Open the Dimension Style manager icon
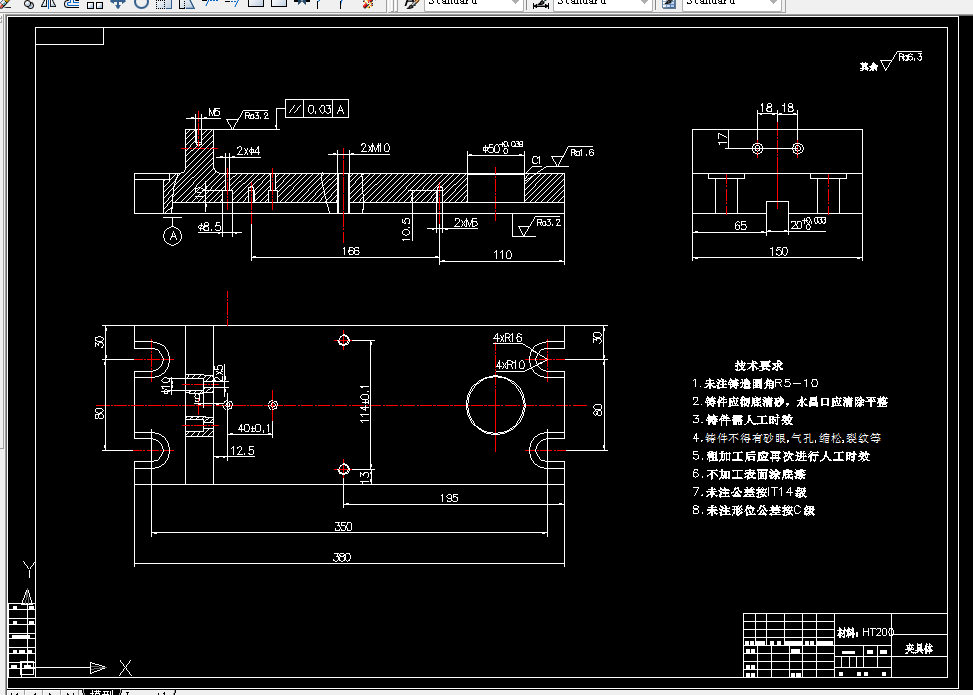 (541, 3)
